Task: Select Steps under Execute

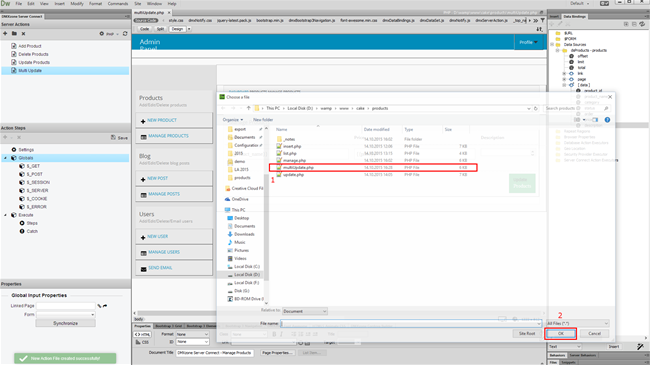Action: (x=32, y=223)
